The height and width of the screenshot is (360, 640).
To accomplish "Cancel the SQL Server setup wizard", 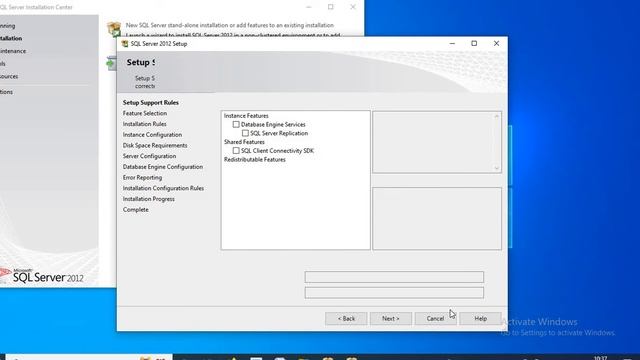I will (435, 318).
